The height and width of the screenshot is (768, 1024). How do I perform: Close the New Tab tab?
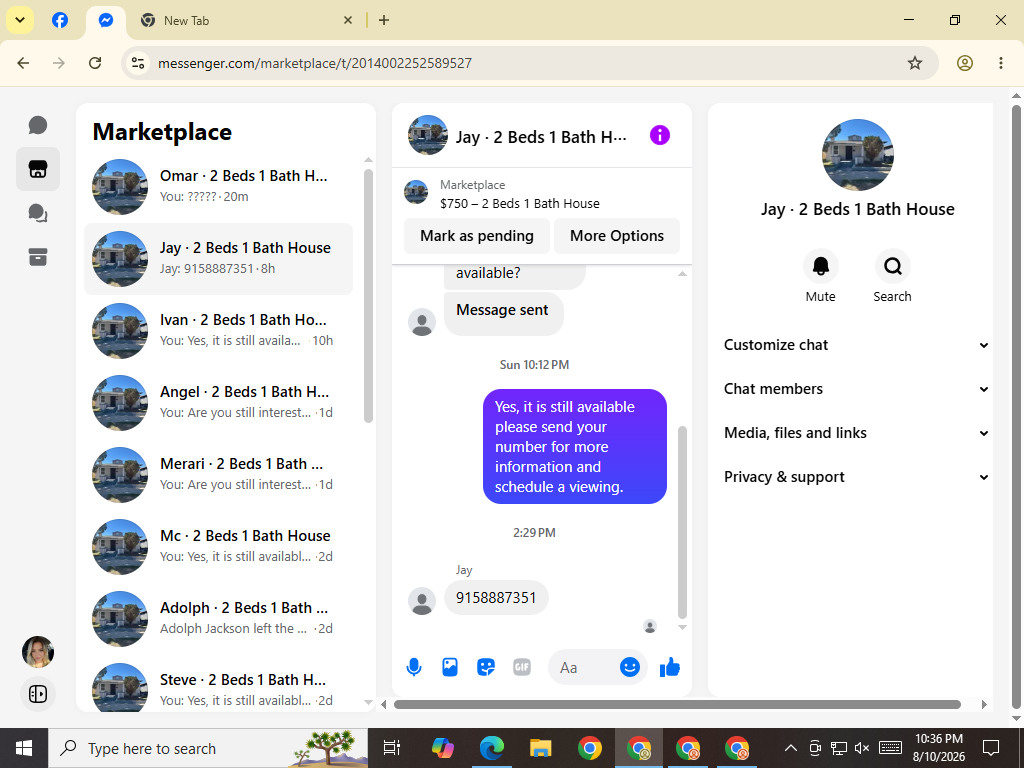click(x=348, y=20)
